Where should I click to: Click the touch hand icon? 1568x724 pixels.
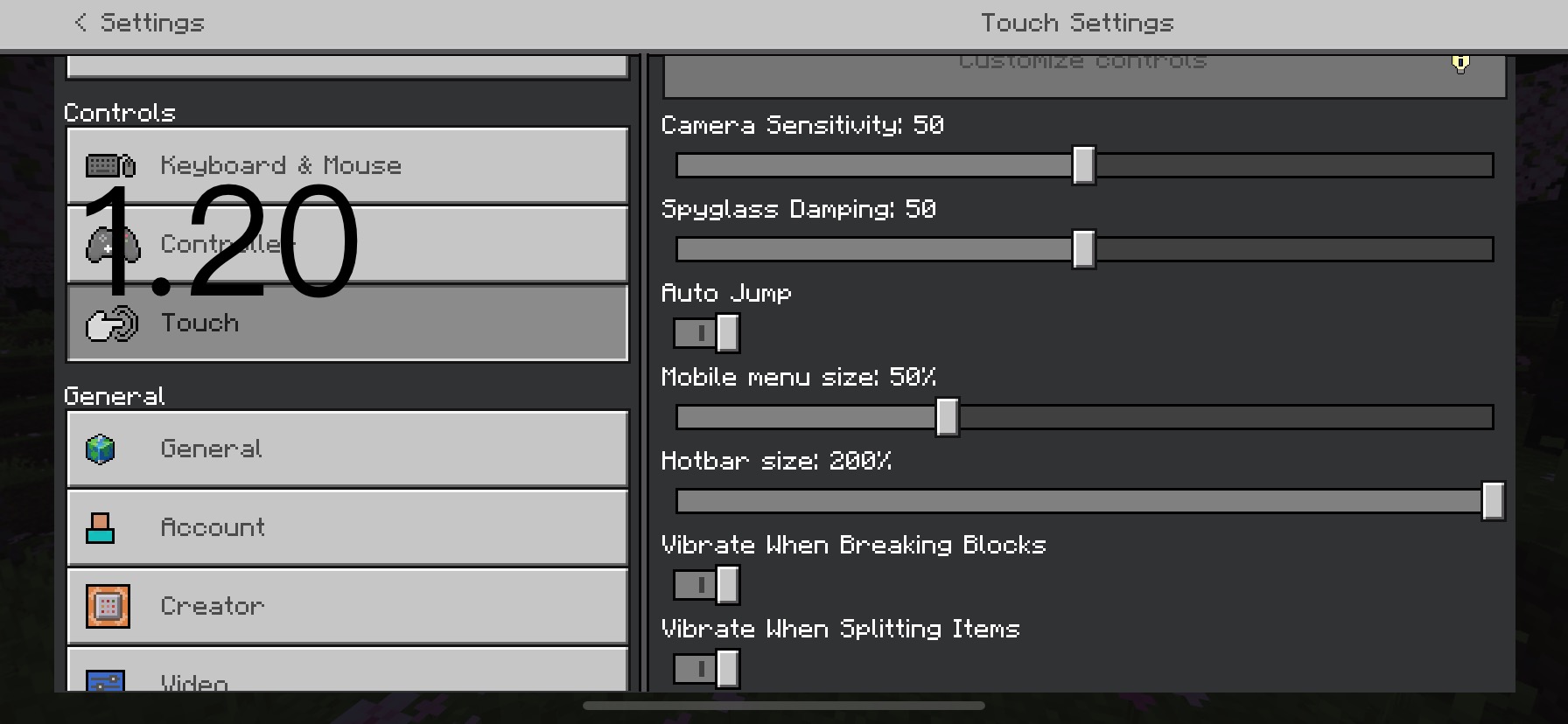click(x=112, y=324)
